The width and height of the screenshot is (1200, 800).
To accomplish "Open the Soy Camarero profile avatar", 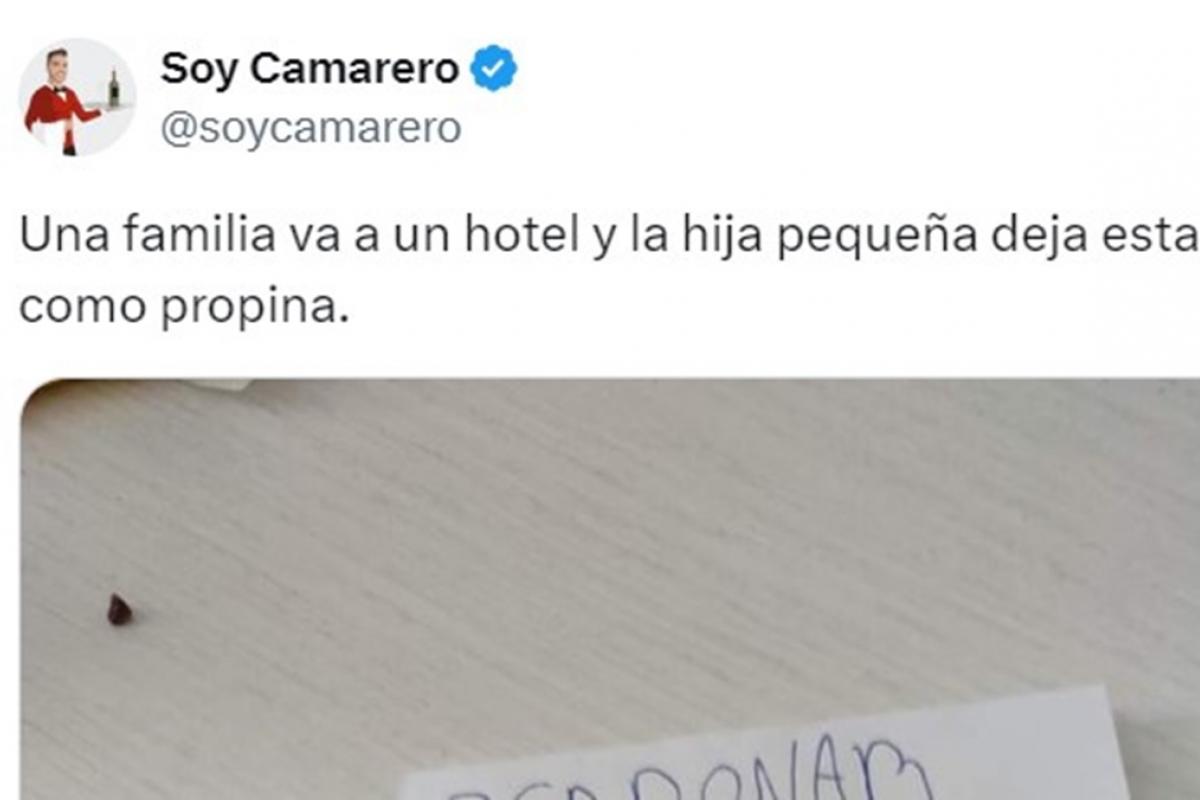I will coord(77,97).
